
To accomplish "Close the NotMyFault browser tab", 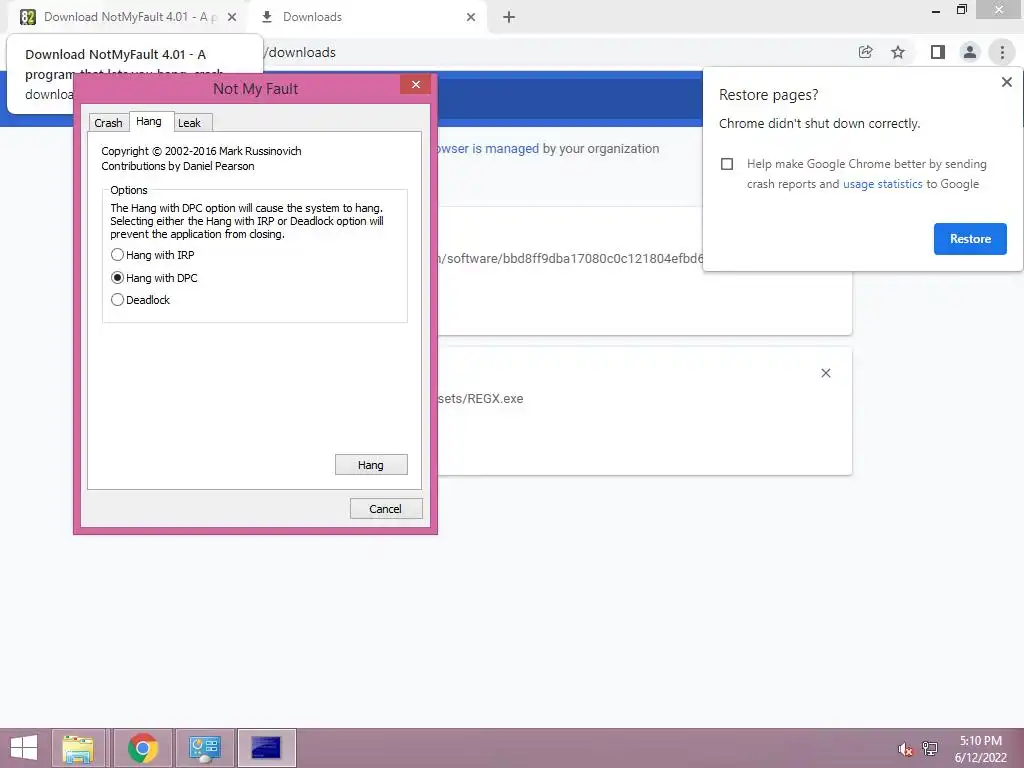I will [232, 18].
